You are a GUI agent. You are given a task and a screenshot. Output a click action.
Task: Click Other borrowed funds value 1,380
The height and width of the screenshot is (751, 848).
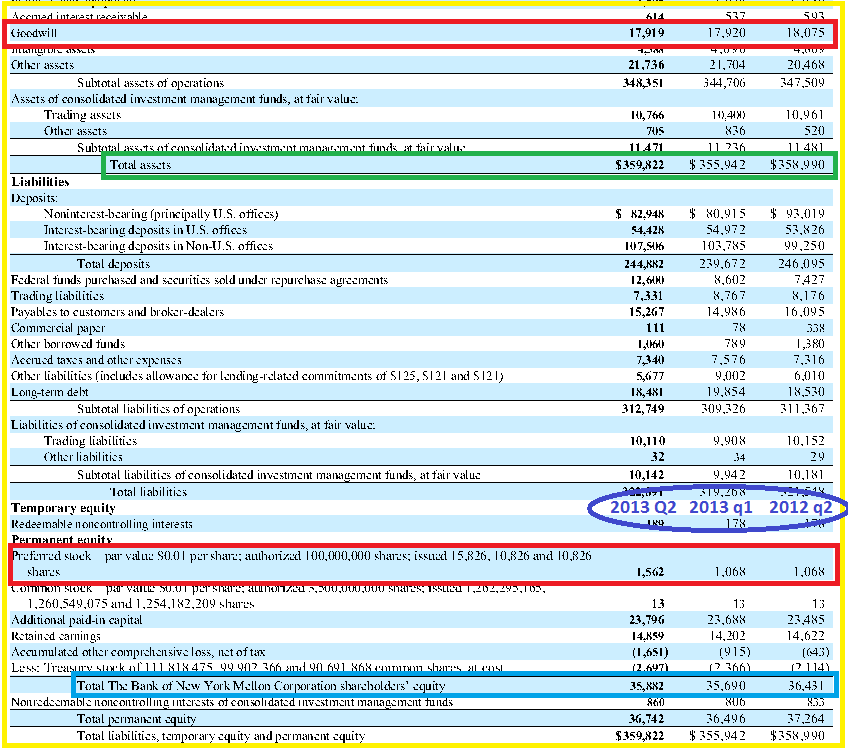click(810, 344)
